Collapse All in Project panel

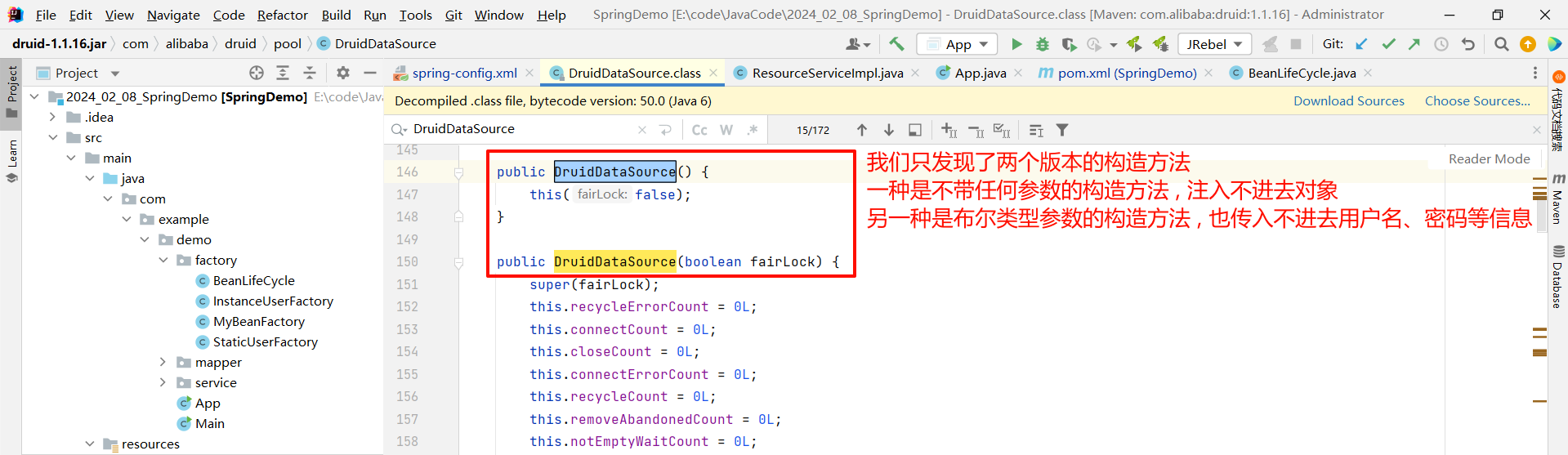pos(310,73)
